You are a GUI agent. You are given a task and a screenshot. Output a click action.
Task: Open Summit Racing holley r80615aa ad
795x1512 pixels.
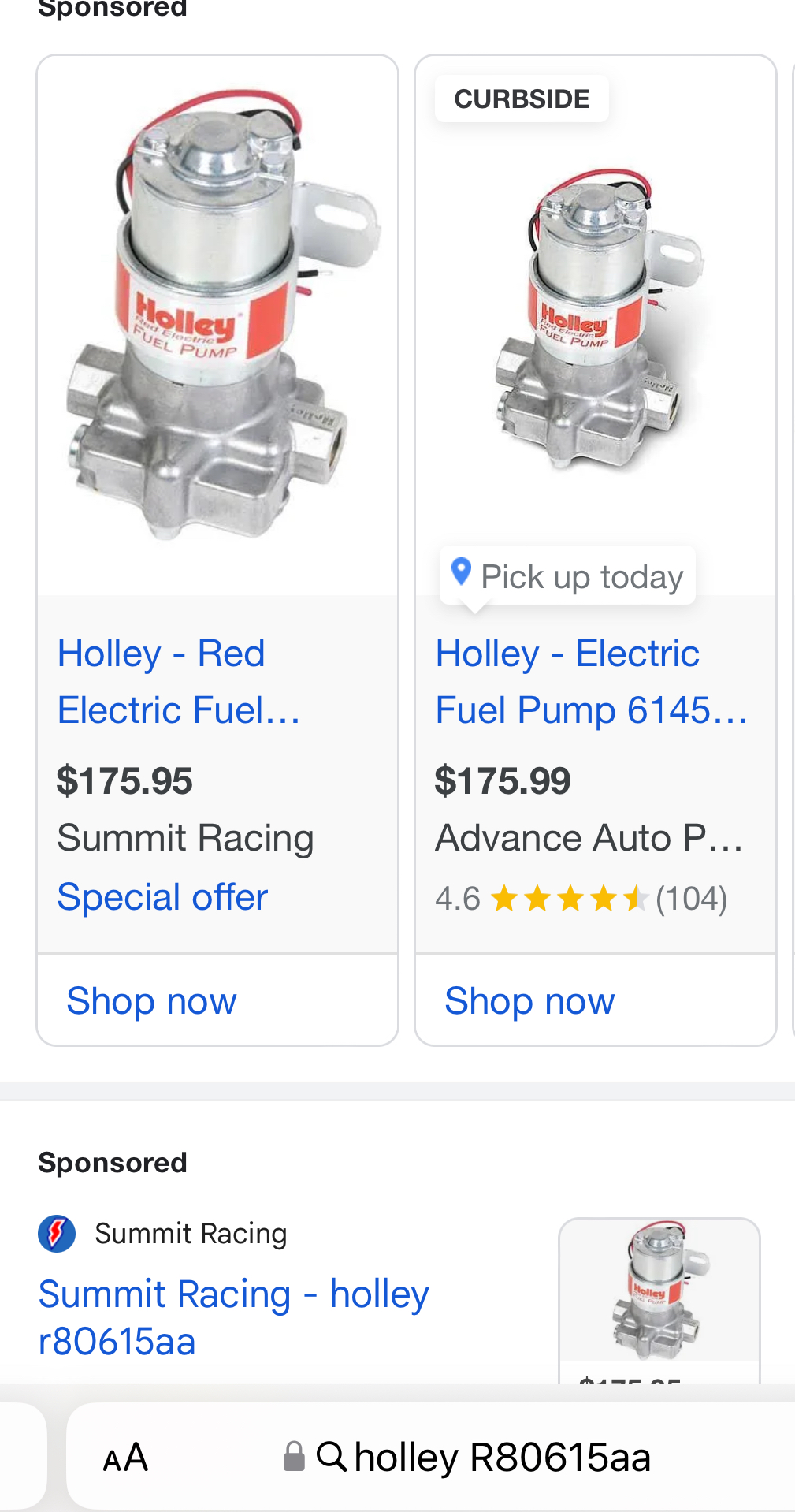coord(233,1317)
